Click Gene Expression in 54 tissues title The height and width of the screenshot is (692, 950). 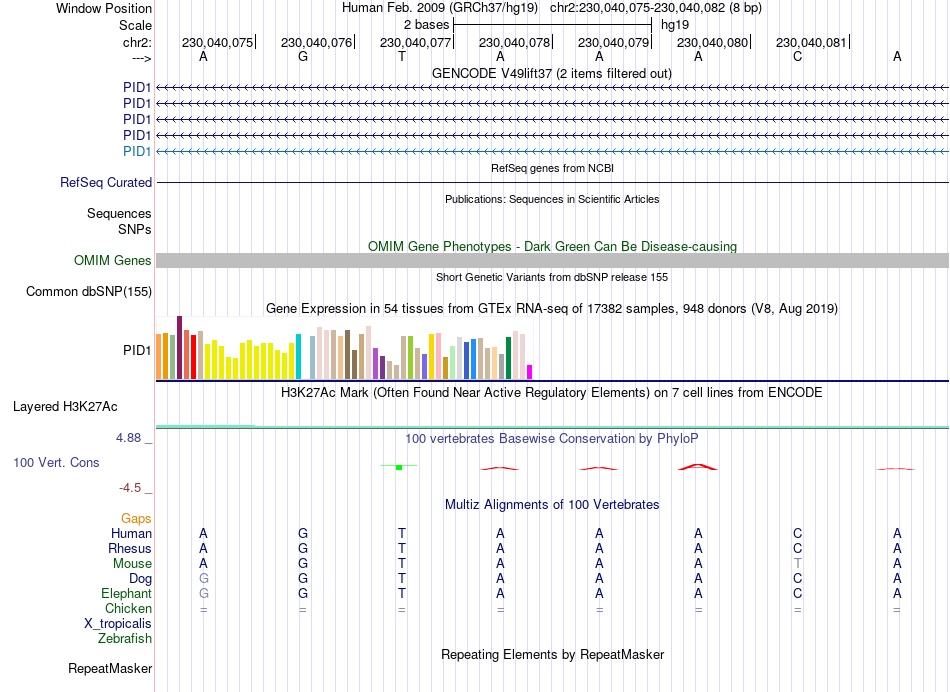click(x=551, y=308)
